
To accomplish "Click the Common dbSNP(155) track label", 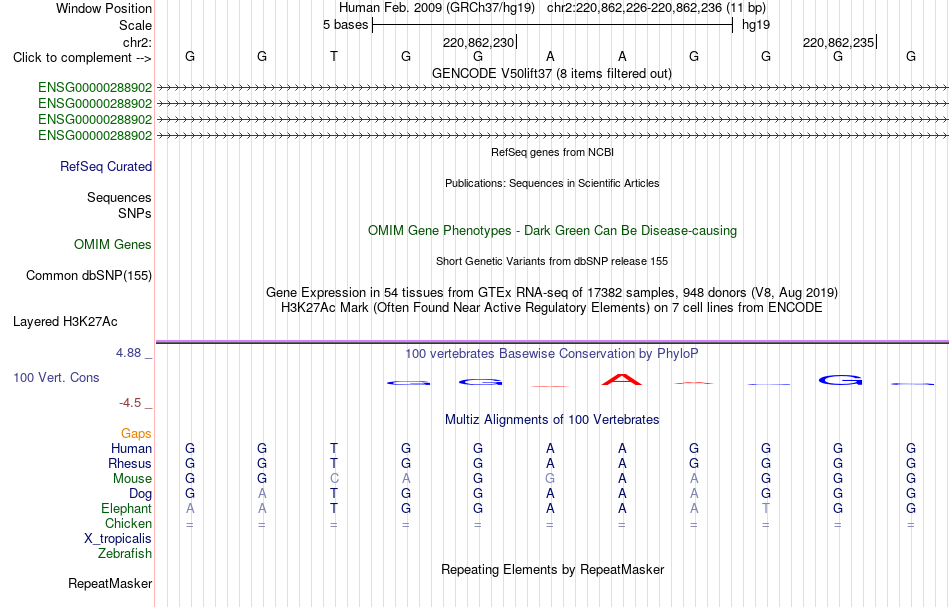I will [89, 276].
